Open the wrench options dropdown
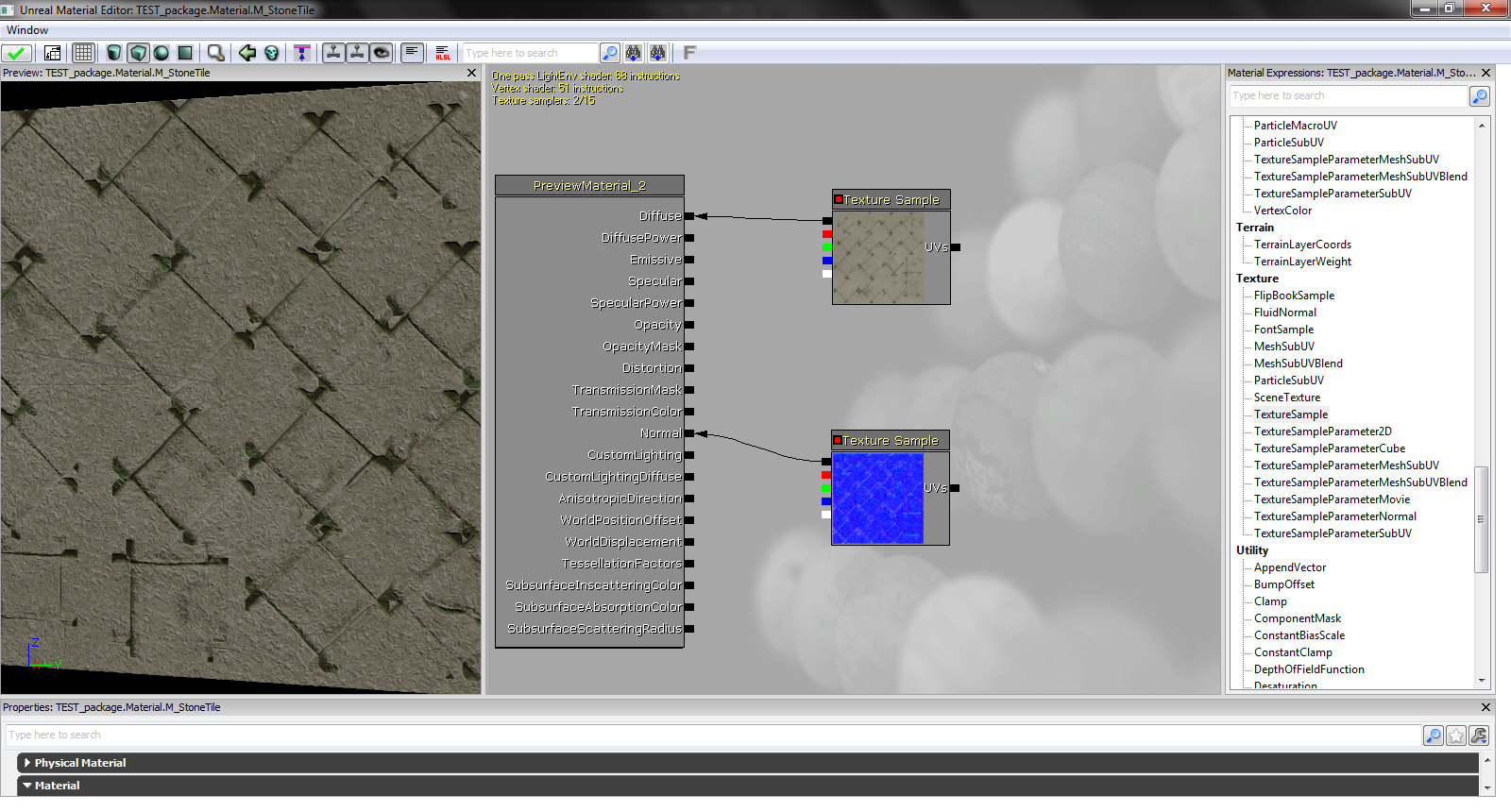The width and height of the screenshot is (1511, 812). 1479,736
